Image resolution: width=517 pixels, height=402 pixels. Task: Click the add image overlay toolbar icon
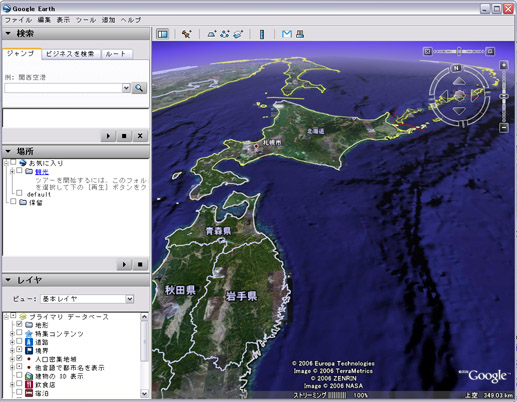pos(238,34)
